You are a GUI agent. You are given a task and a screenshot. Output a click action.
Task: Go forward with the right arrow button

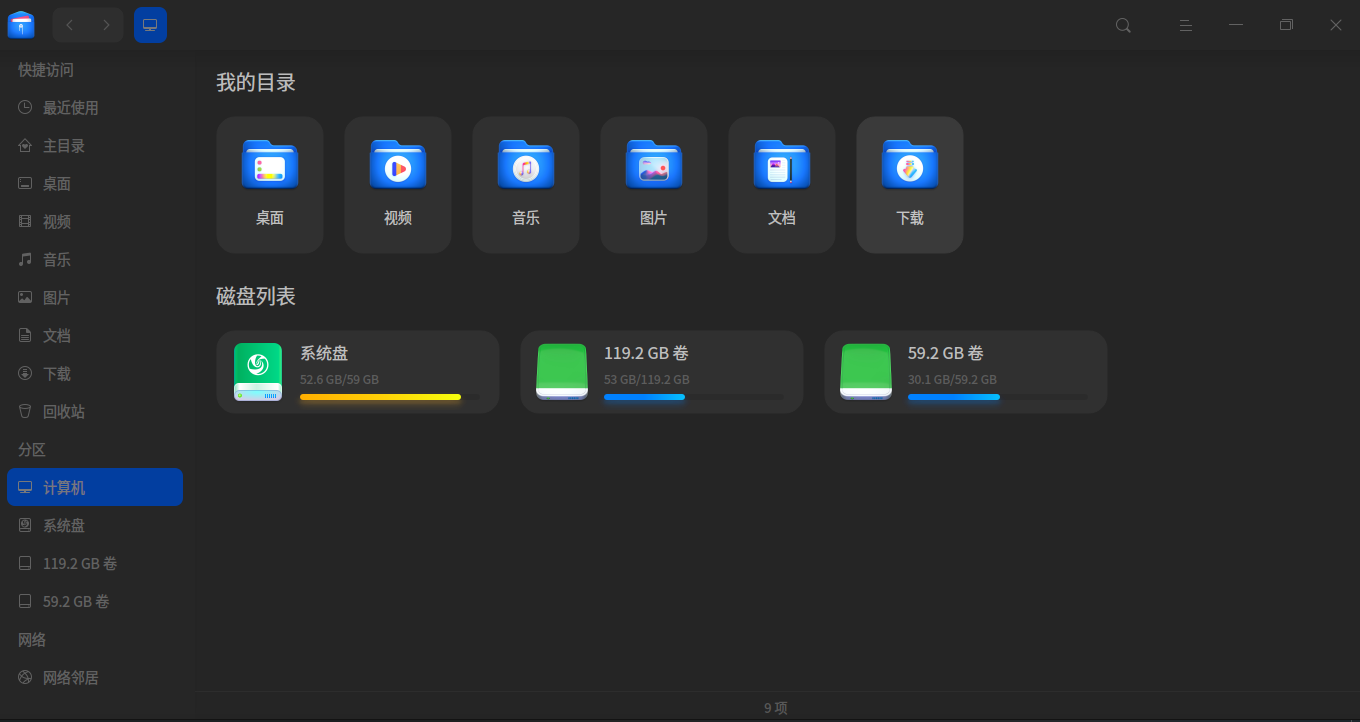(x=106, y=25)
